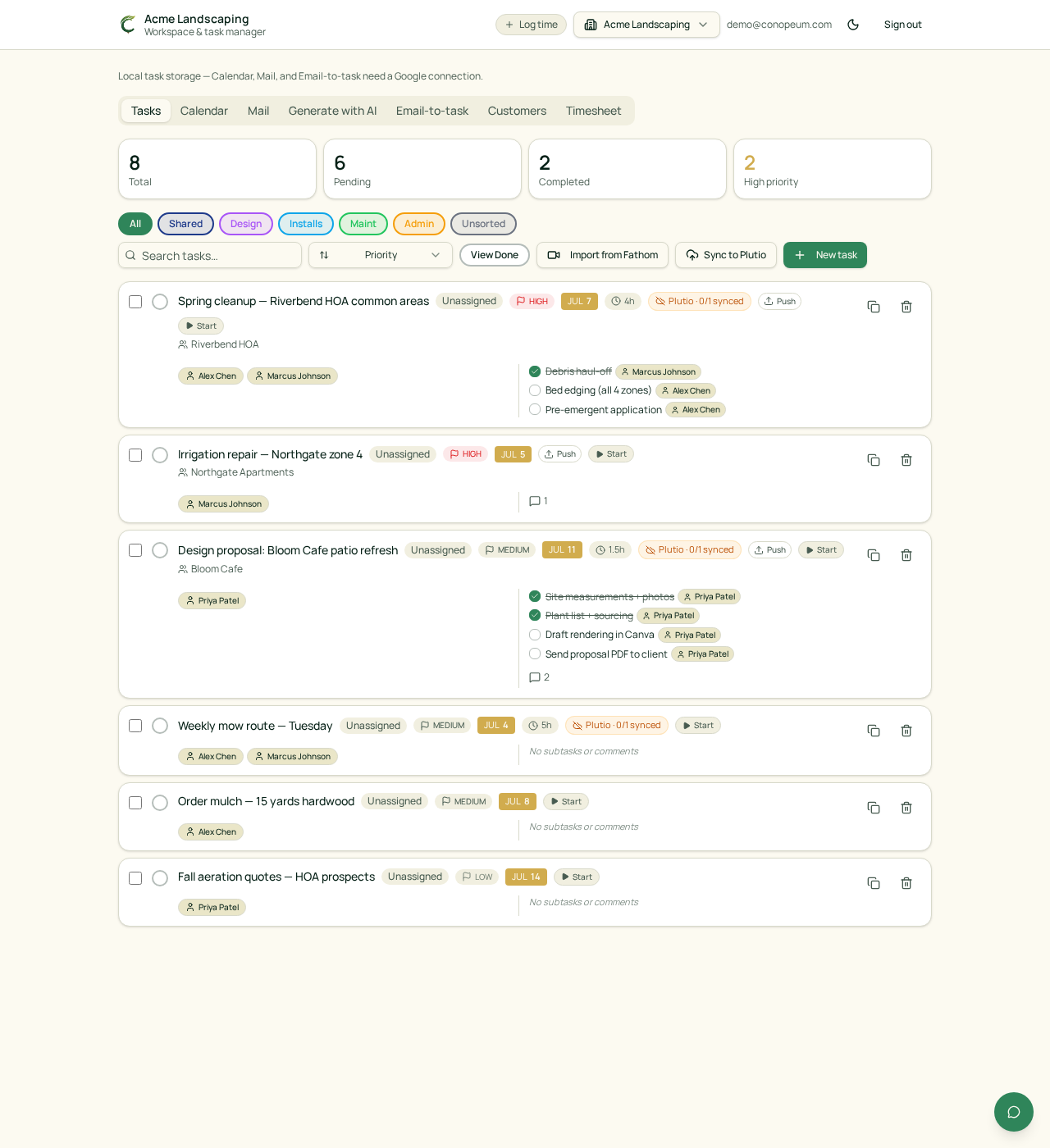Click the Search tasks input field

(210, 255)
